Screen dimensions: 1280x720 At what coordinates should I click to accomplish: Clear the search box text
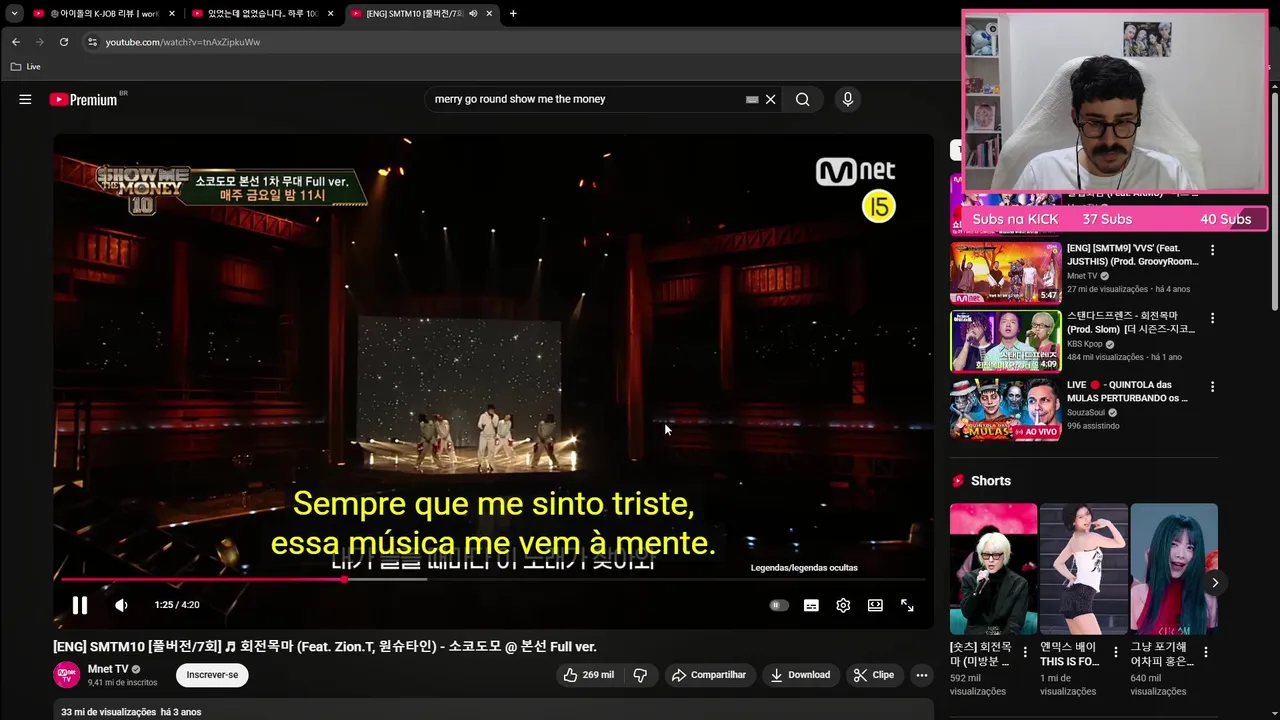pos(770,99)
